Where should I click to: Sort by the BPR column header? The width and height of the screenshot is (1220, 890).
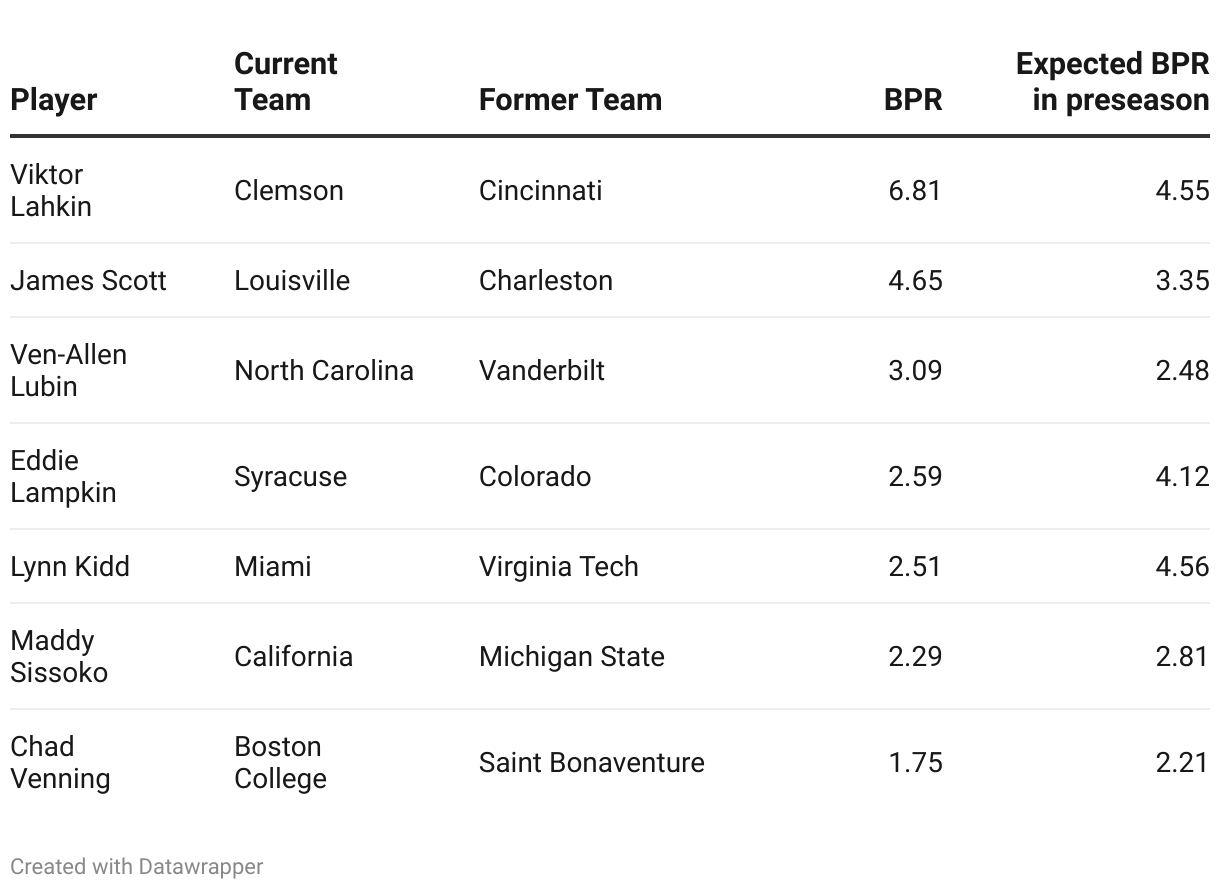(913, 100)
